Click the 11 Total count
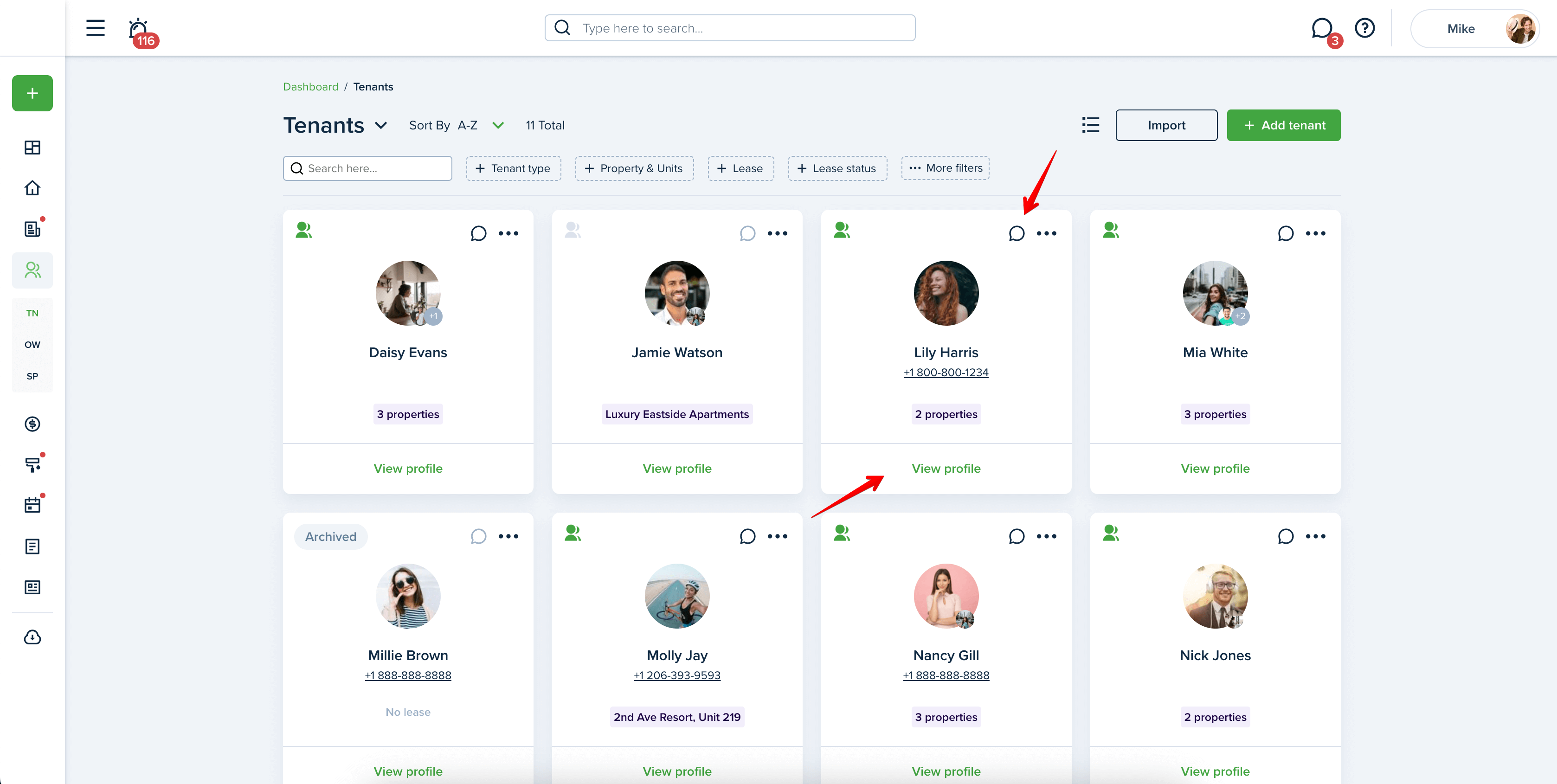This screenshot has height=784, width=1557. tap(545, 125)
